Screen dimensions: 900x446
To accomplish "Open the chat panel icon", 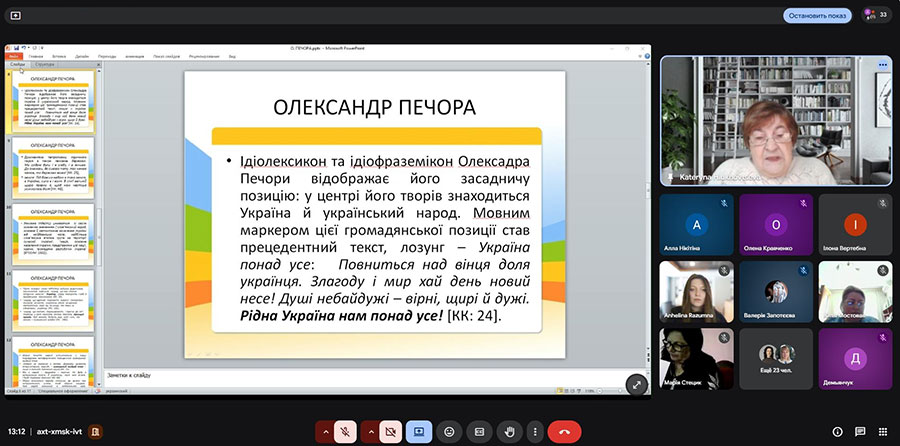I will pyautogui.click(x=860, y=432).
